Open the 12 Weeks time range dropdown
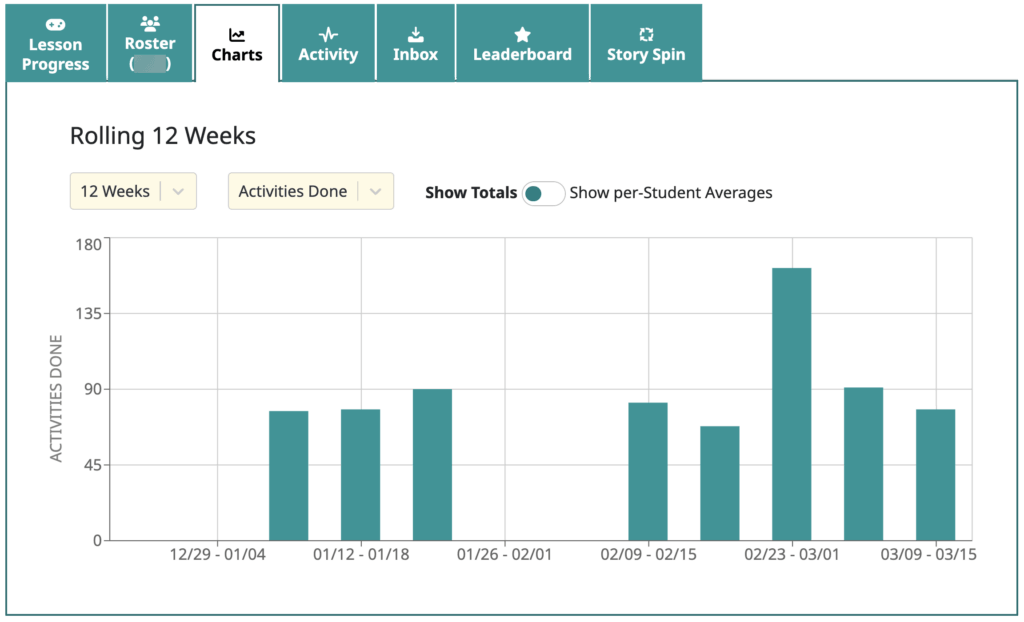 pos(133,191)
